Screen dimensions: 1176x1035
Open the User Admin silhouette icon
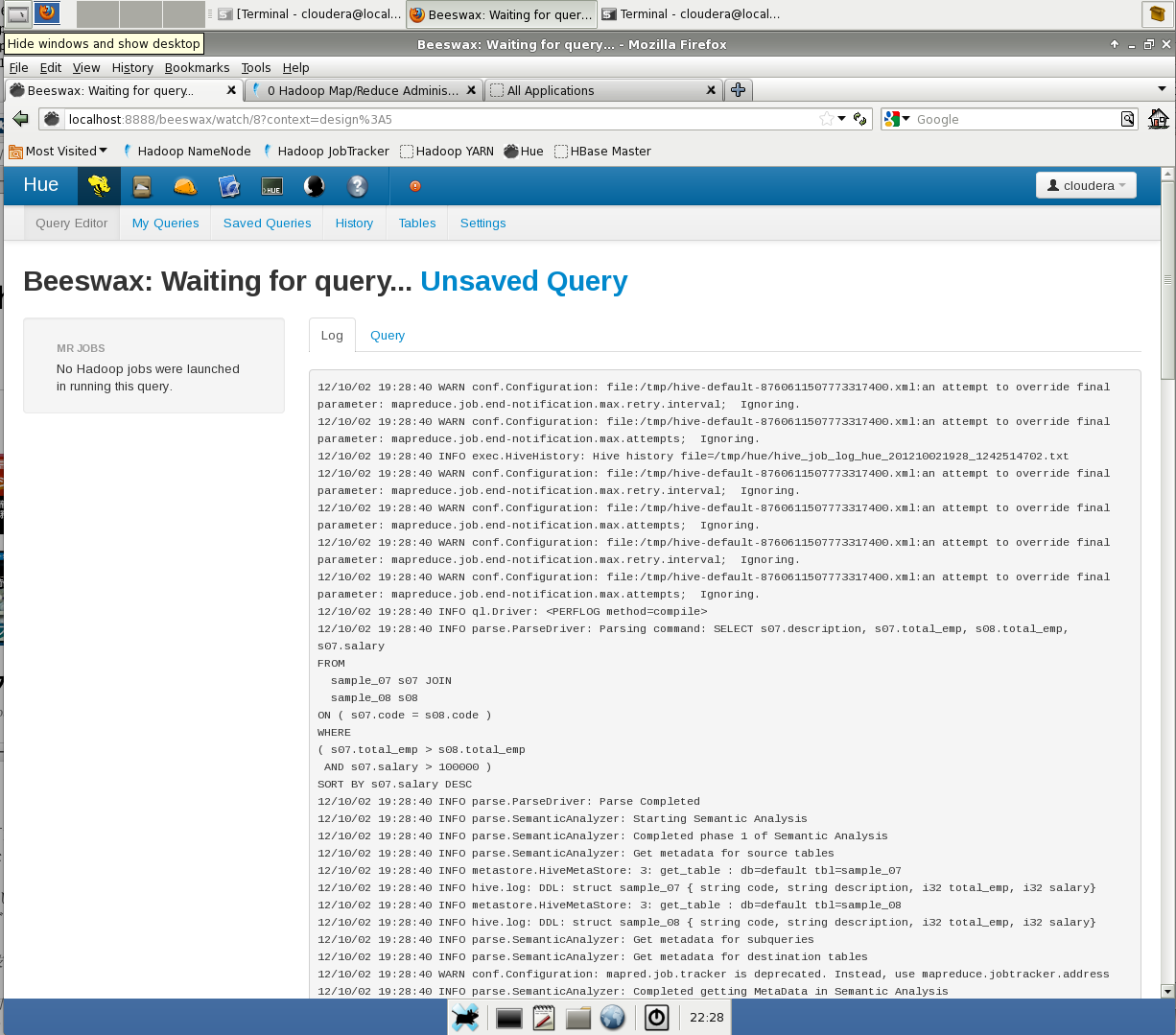point(315,186)
